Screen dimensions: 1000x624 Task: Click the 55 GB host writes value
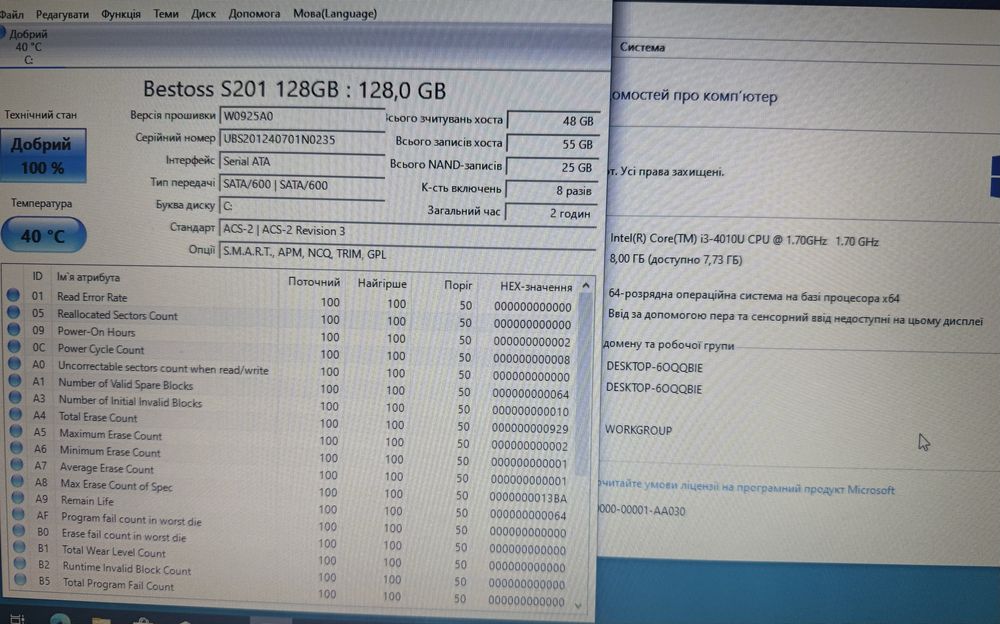[x=553, y=144]
